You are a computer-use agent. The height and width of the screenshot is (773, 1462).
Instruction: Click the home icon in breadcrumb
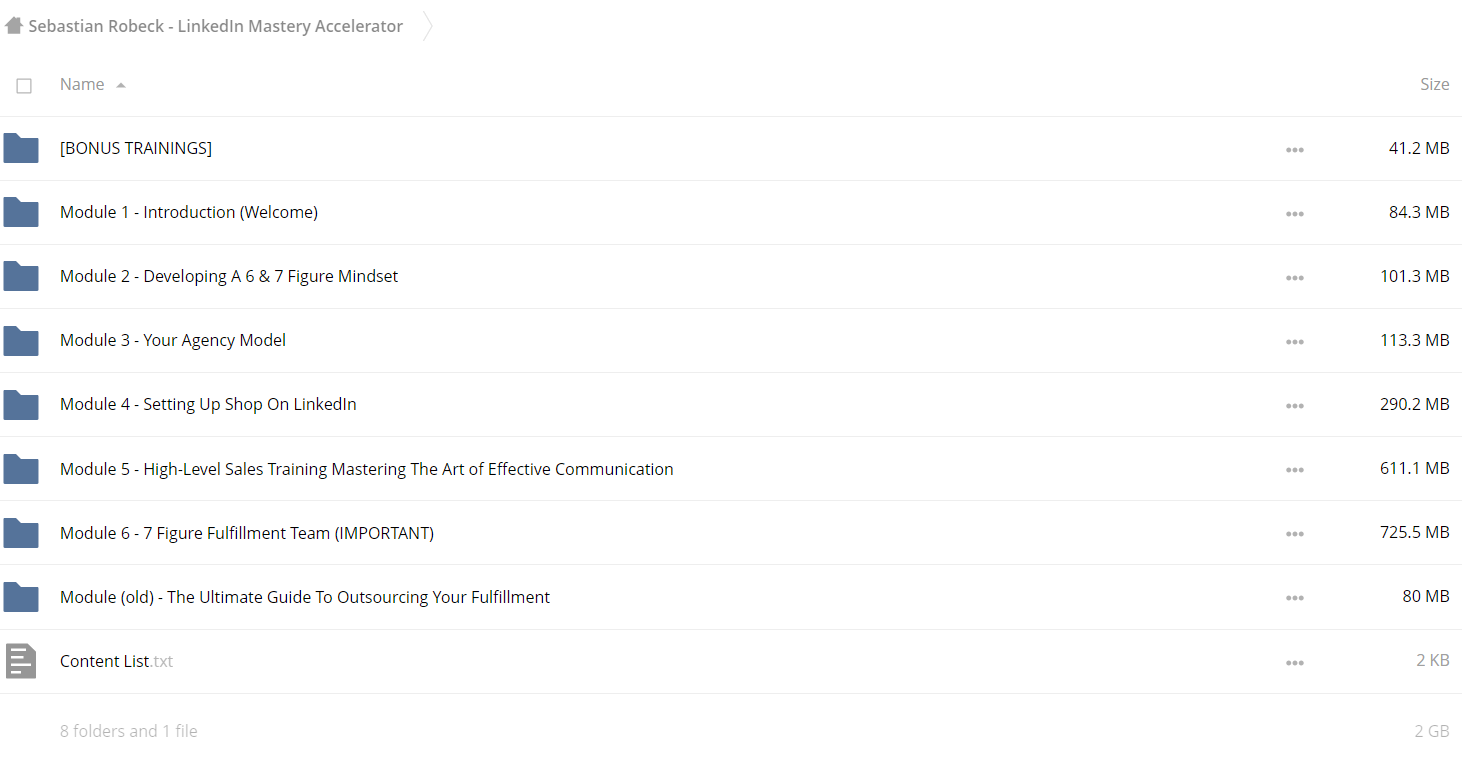14,26
